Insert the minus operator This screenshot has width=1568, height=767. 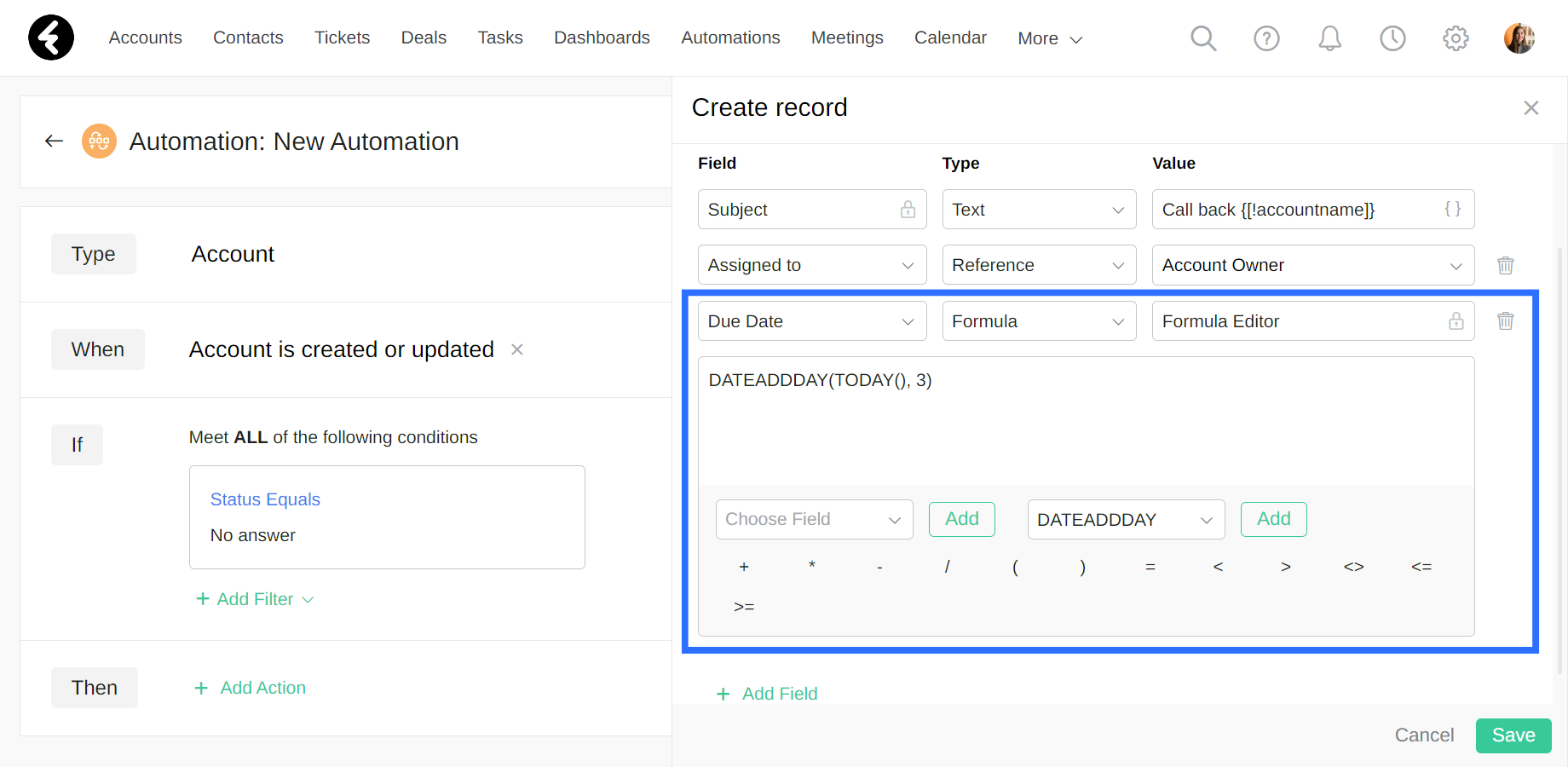pos(879,567)
